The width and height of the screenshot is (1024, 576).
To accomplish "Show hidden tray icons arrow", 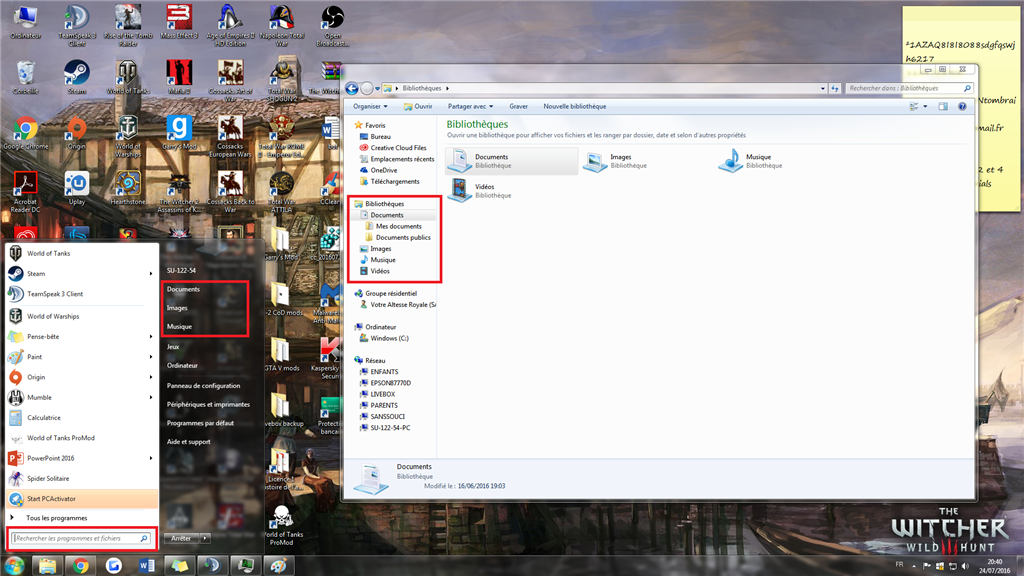I will coord(914,566).
